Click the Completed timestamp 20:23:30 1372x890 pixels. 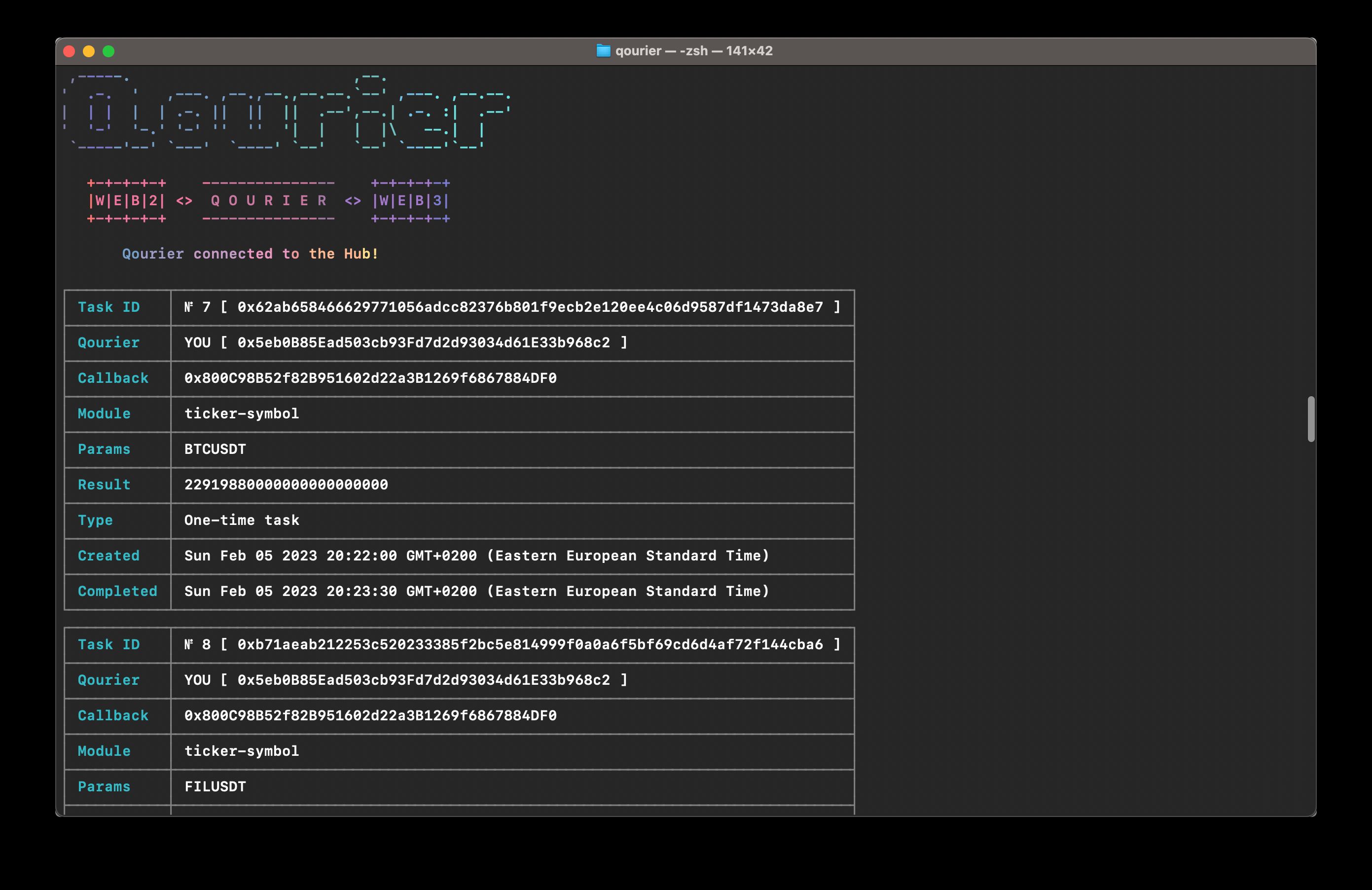pyautogui.click(x=477, y=591)
